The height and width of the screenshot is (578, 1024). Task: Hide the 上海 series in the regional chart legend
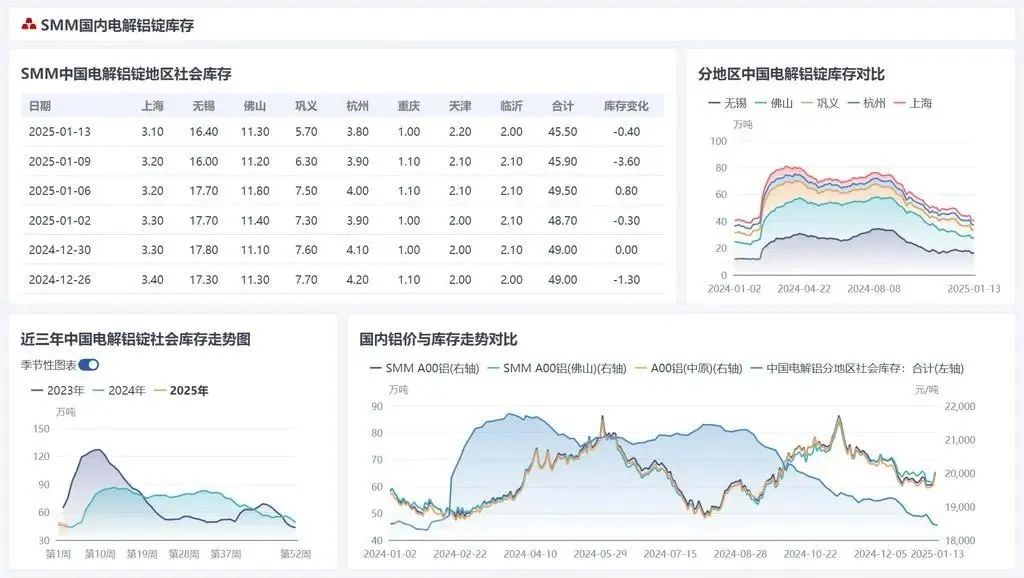(913, 103)
